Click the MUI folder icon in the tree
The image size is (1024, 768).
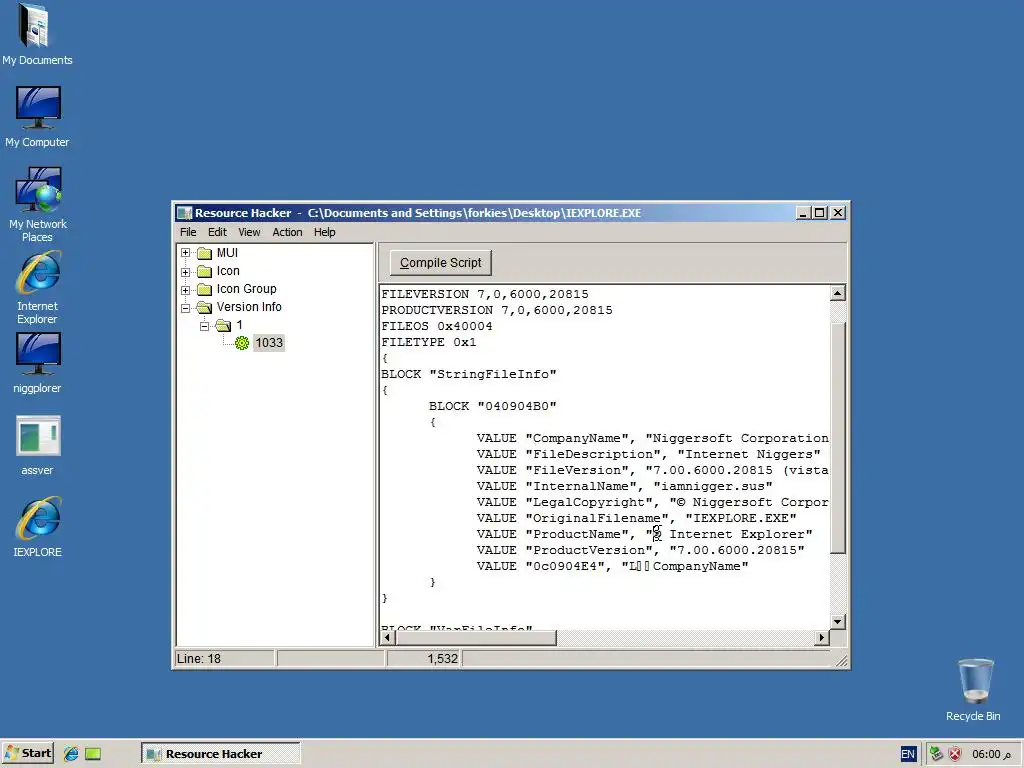click(x=204, y=253)
